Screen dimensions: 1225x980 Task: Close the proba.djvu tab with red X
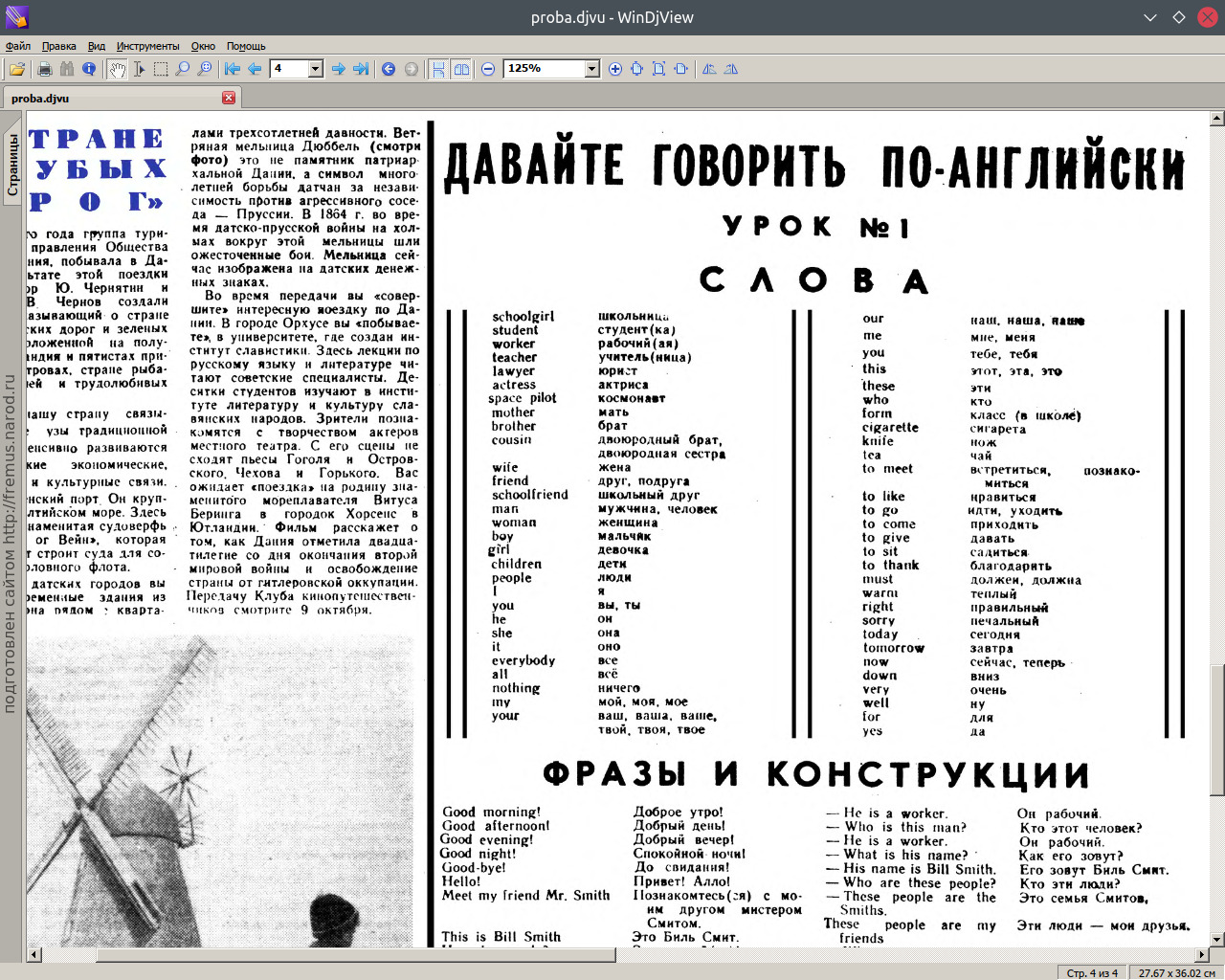pos(229,98)
